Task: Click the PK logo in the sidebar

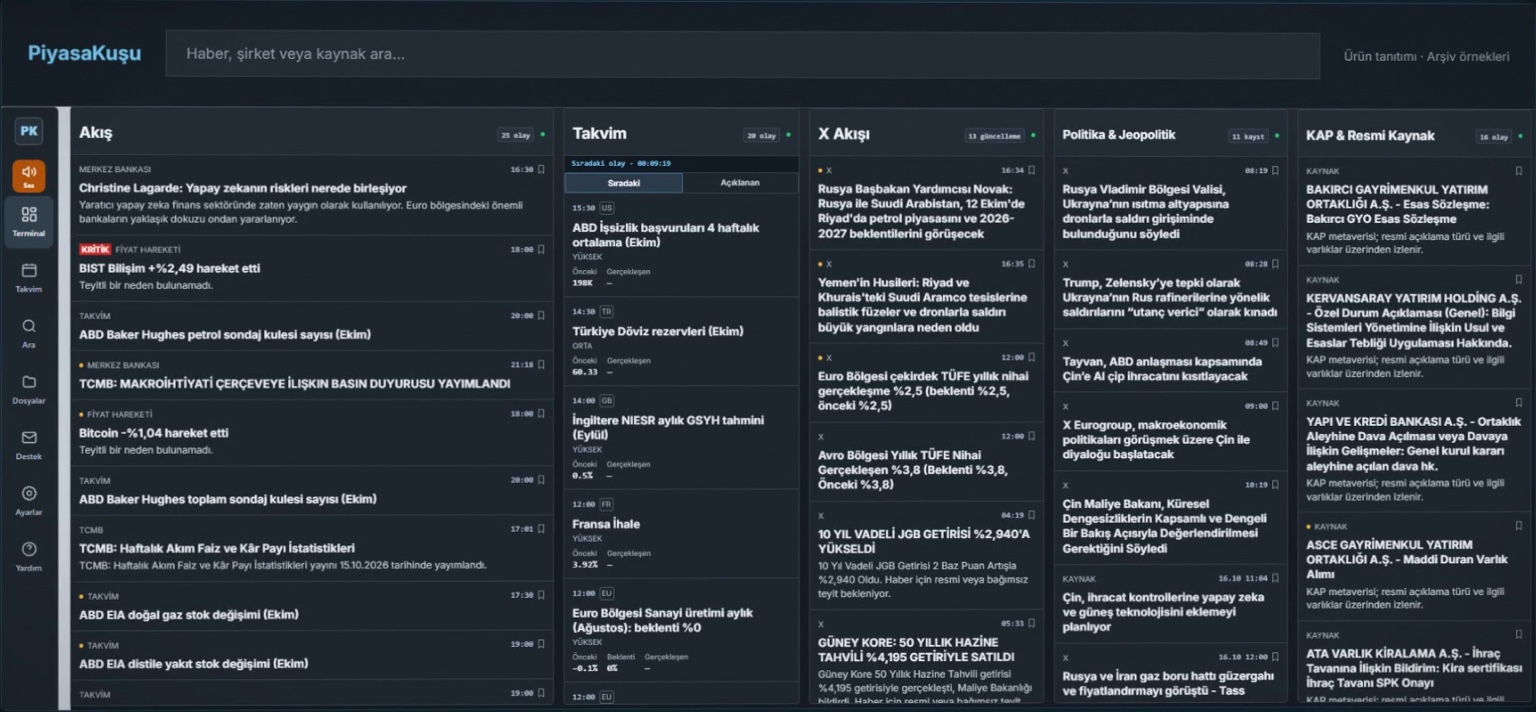Action: tap(29, 131)
